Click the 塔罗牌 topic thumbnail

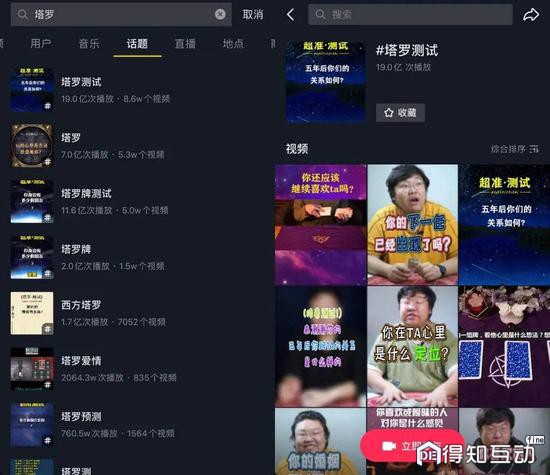32,257
